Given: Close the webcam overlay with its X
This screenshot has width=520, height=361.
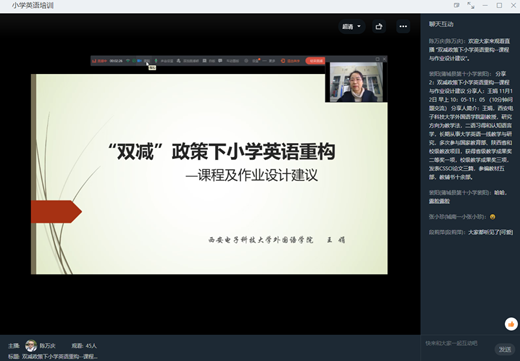Looking at the screenshot, I should tap(384, 59).
